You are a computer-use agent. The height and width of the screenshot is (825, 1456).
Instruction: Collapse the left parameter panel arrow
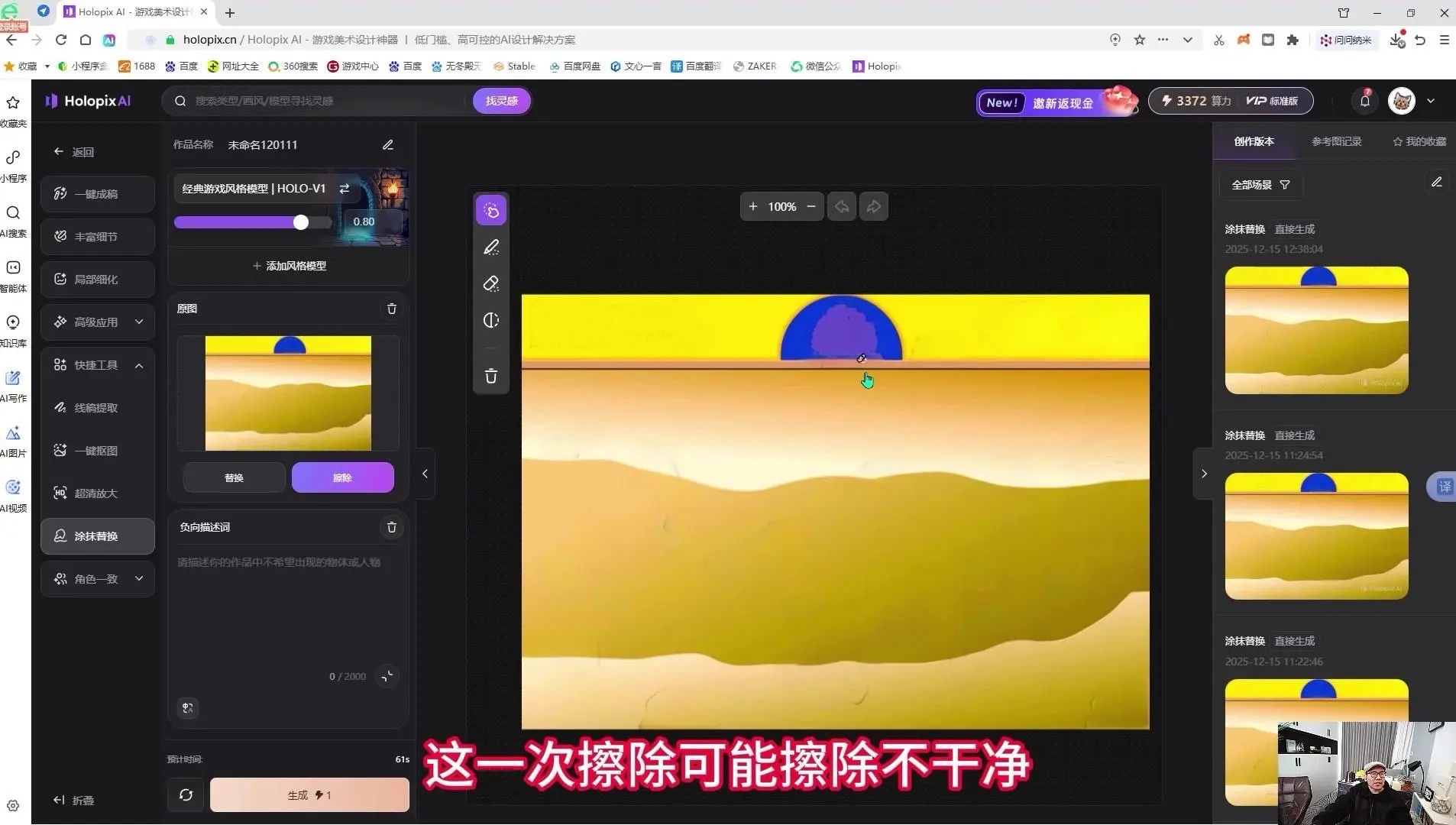[x=425, y=474]
